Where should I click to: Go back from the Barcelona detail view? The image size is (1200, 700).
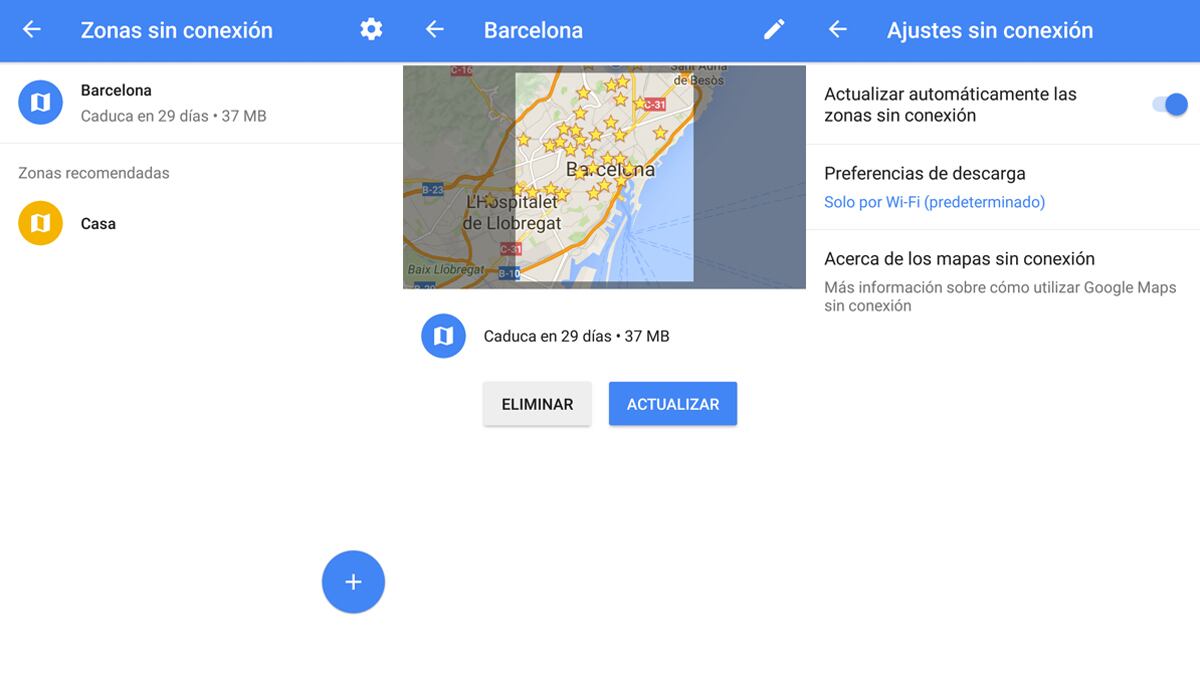tap(434, 30)
